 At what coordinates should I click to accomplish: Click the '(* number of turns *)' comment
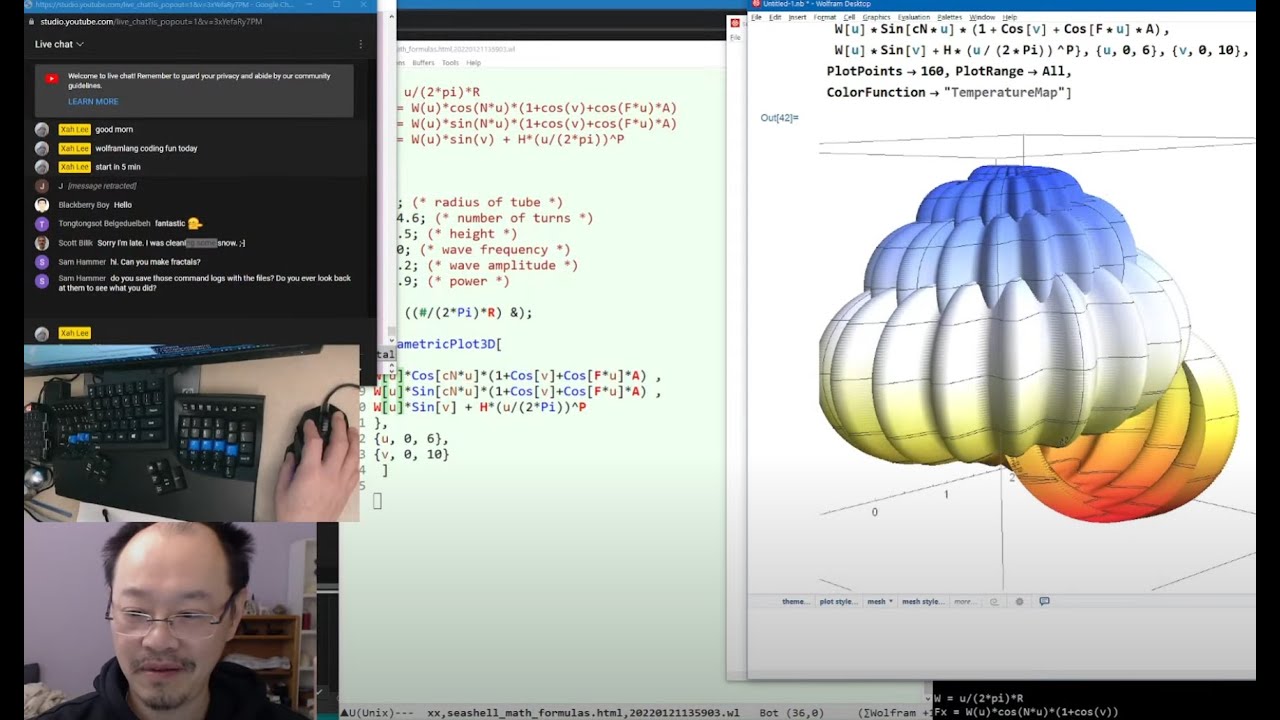coord(514,218)
